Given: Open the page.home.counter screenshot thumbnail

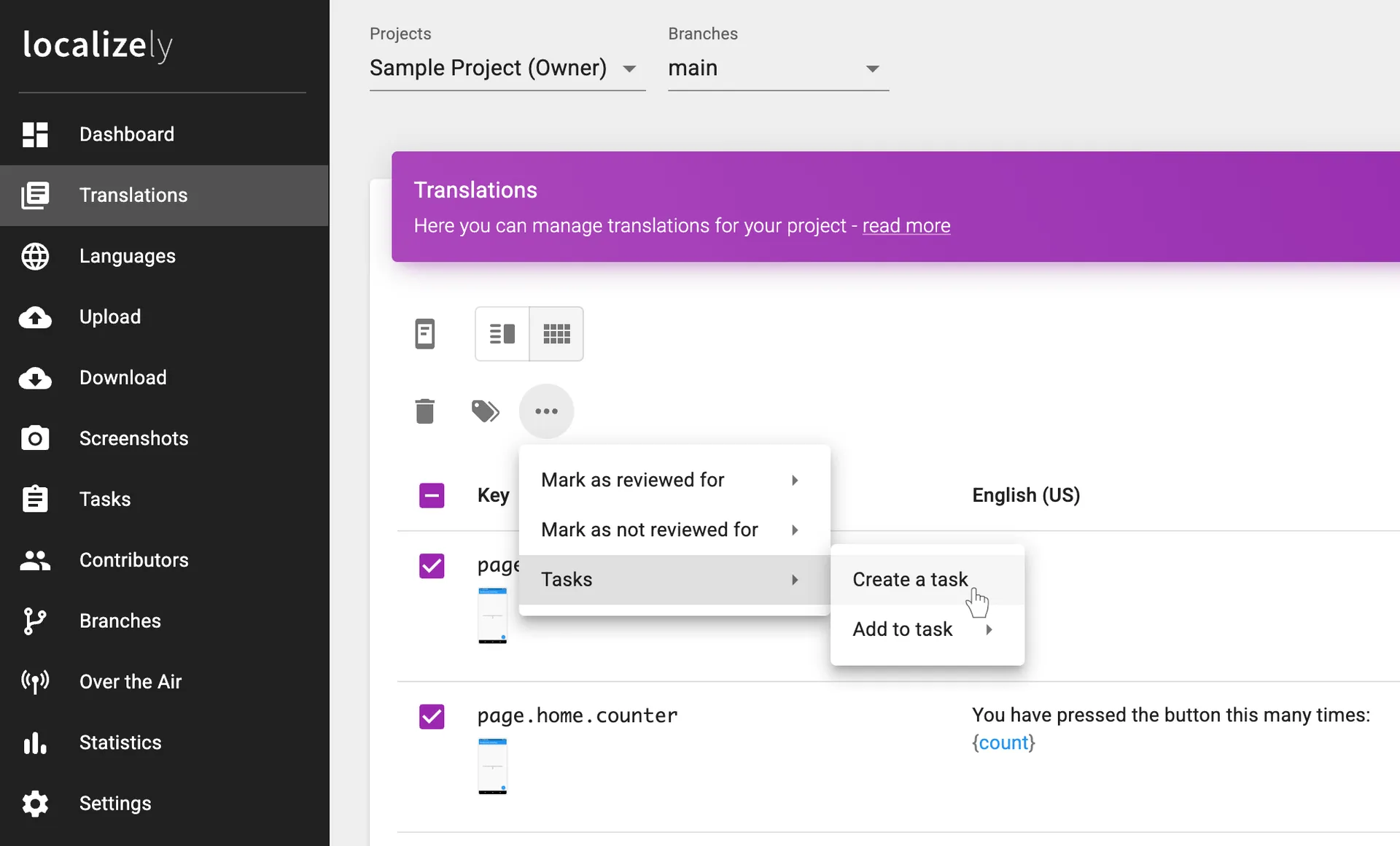Looking at the screenshot, I should [x=493, y=766].
